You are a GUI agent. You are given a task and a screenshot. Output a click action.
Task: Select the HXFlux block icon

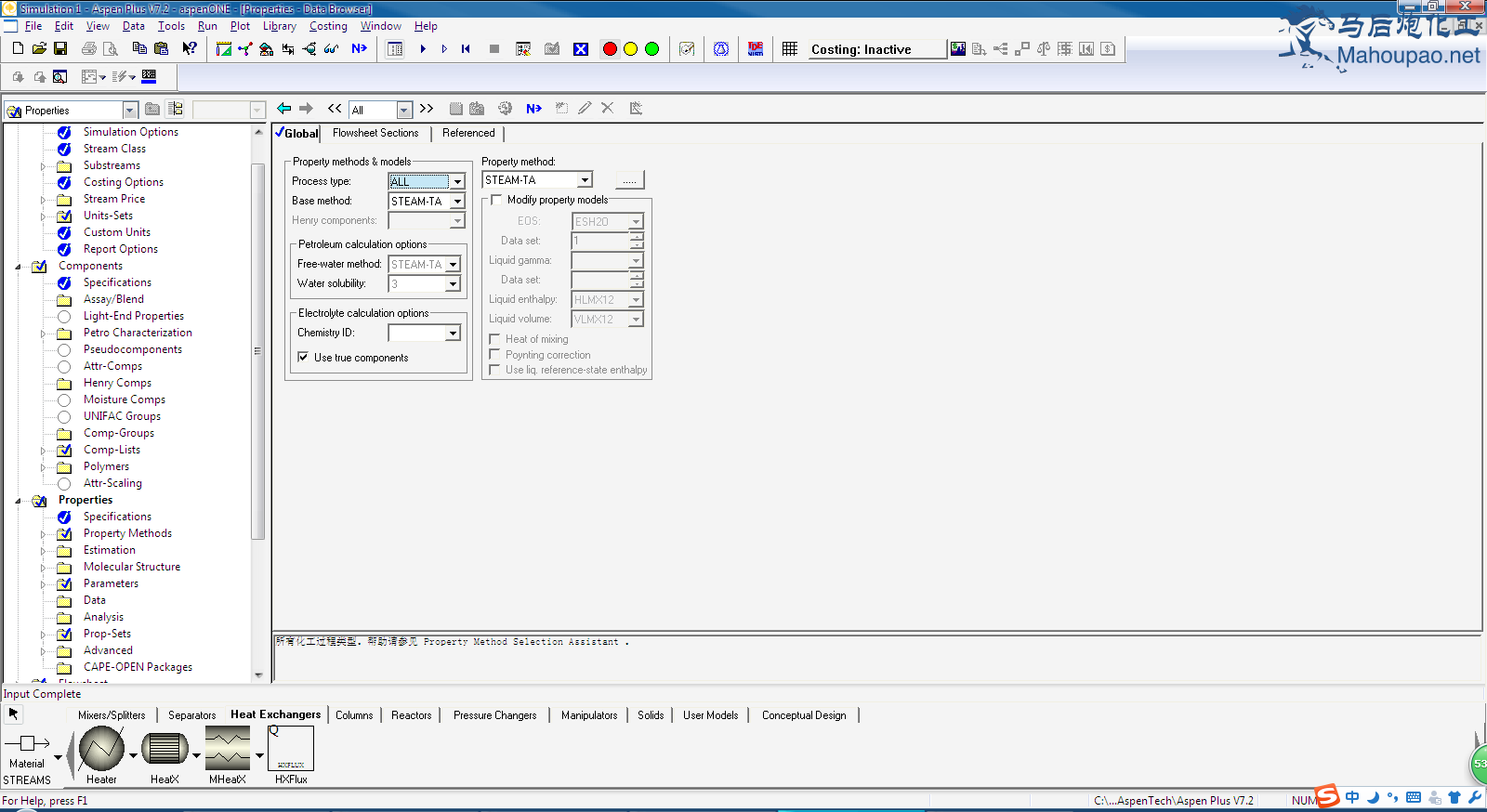click(291, 749)
